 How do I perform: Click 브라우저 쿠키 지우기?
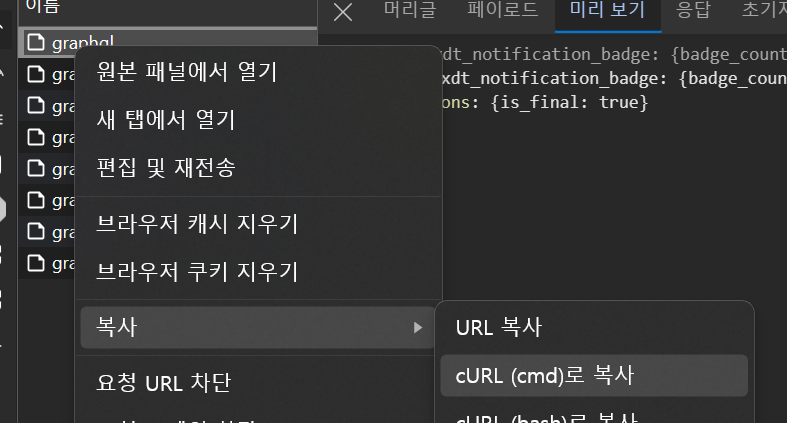[x=198, y=271]
